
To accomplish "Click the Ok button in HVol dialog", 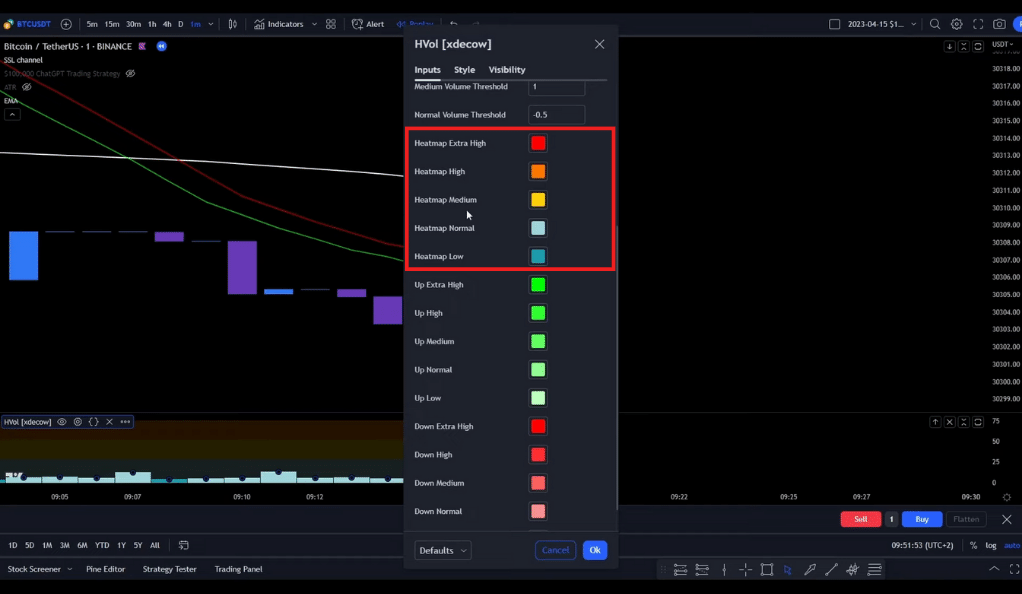I will (x=595, y=550).
